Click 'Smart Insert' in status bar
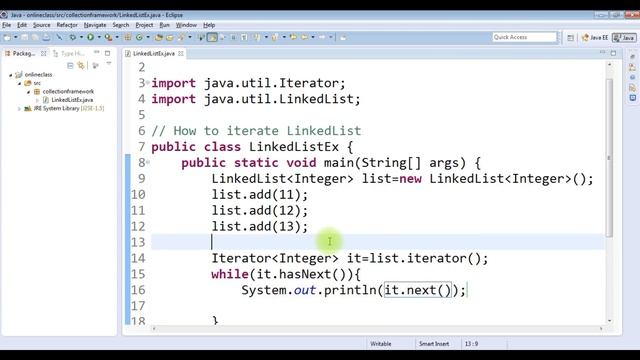Screen dimensions: 640x360 point(434,344)
